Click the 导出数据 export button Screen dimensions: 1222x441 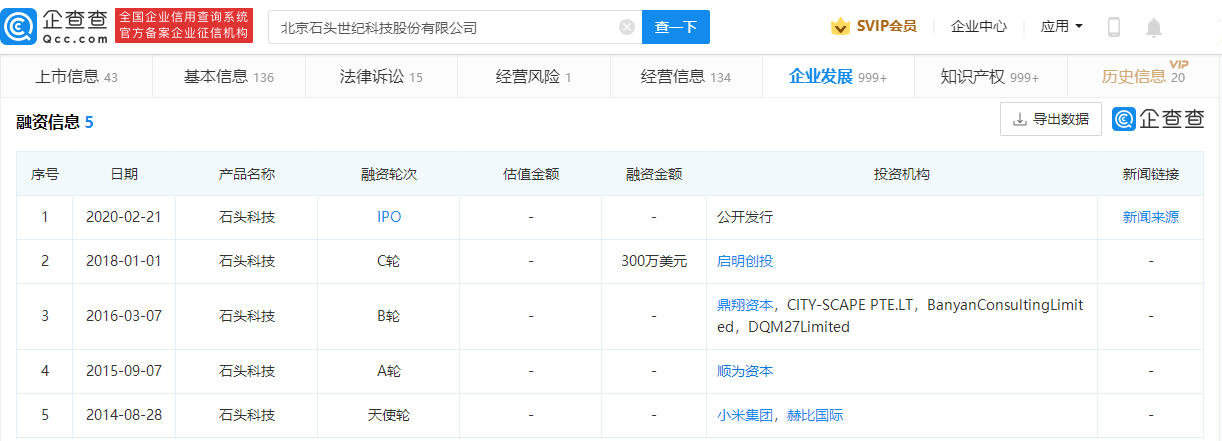(x=1051, y=119)
